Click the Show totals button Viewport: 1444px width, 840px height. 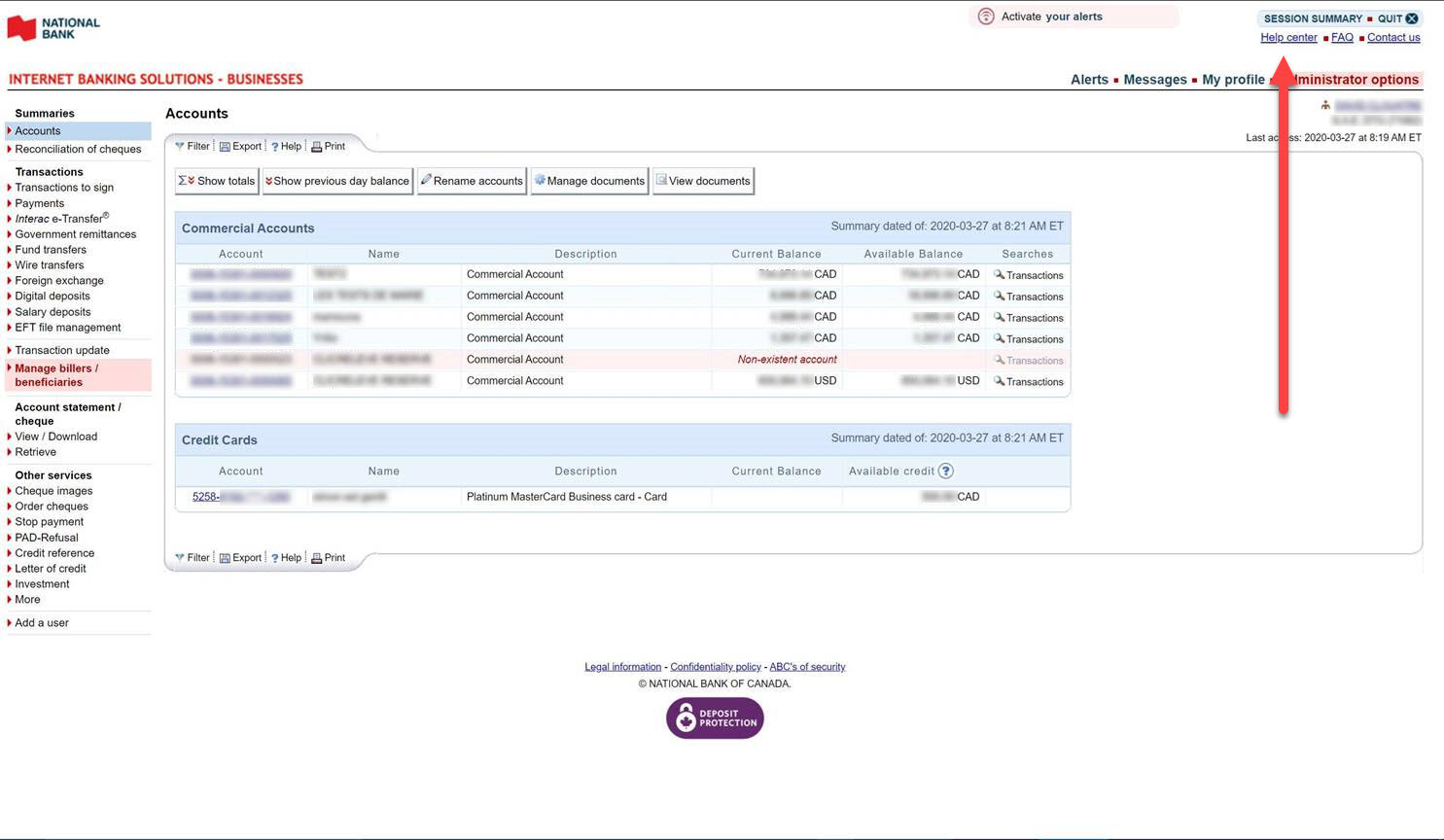pos(217,181)
